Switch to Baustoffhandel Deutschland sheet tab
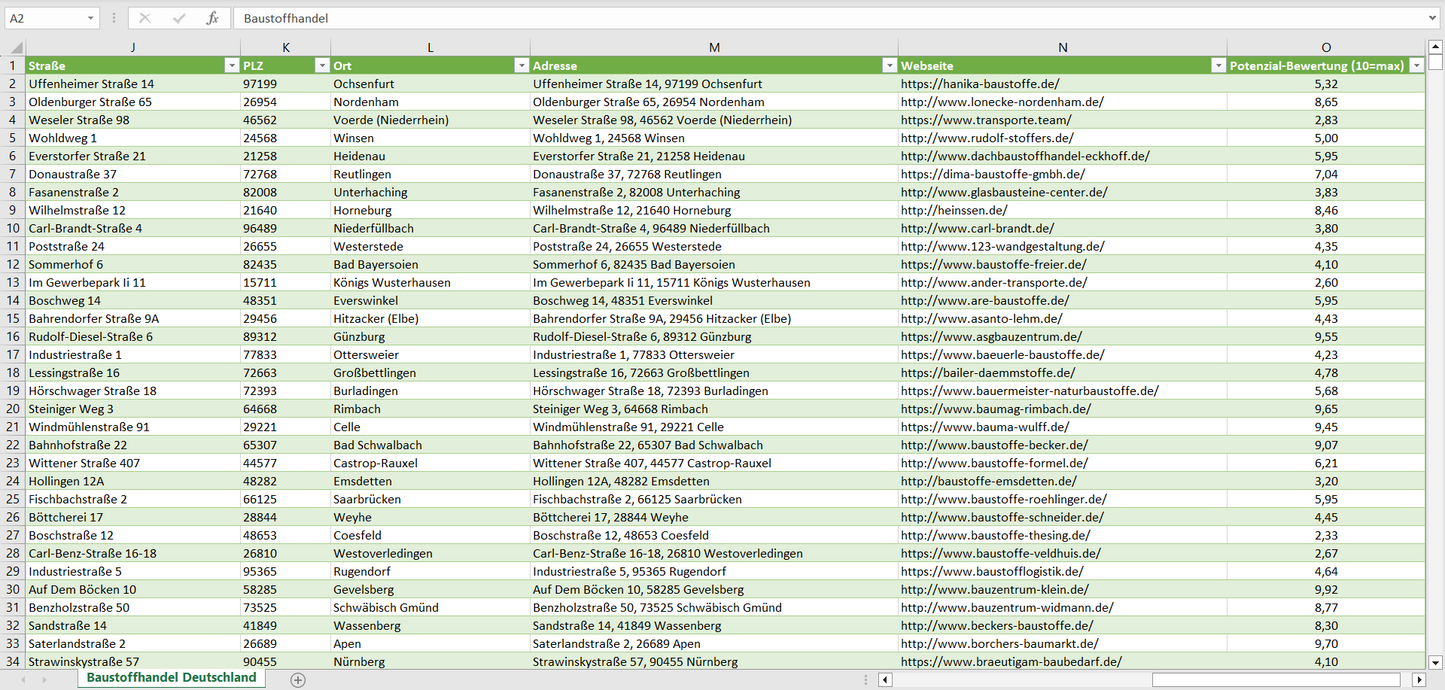This screenshot has width=1445, height=690. coord(171,678)
